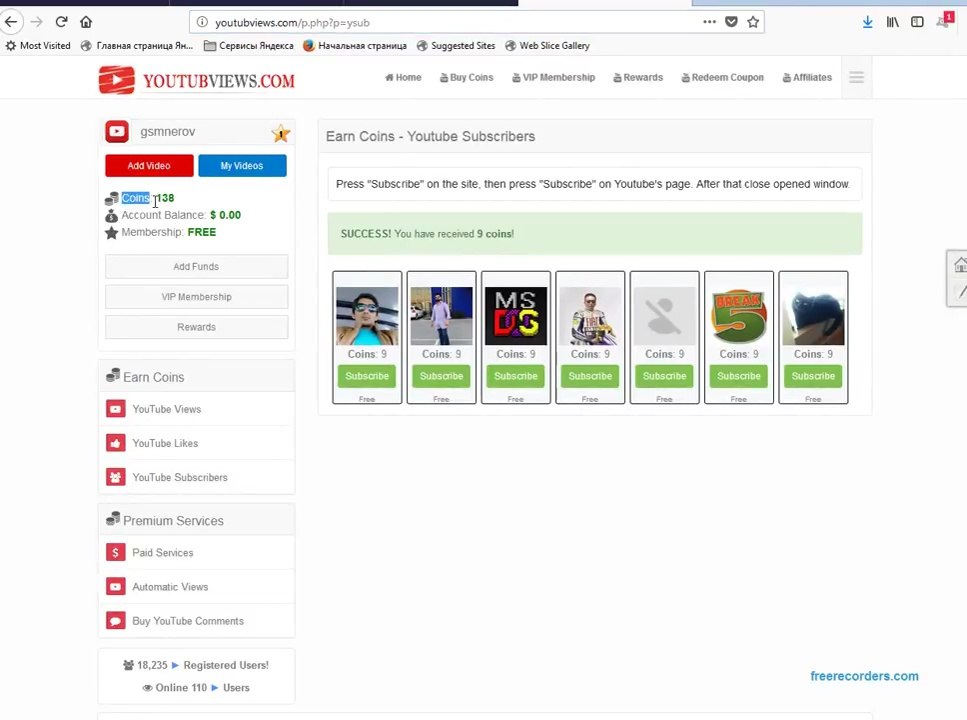
Task: Click the coins stack icon beside Coins
Action: [112, 199]
